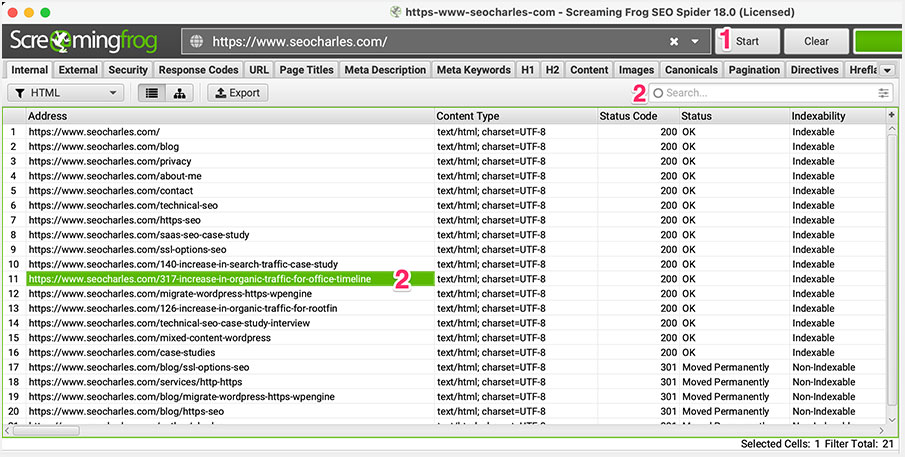The image size is (905, 457).
Task: Click the Clear button
Action: [x=816, y=42]
